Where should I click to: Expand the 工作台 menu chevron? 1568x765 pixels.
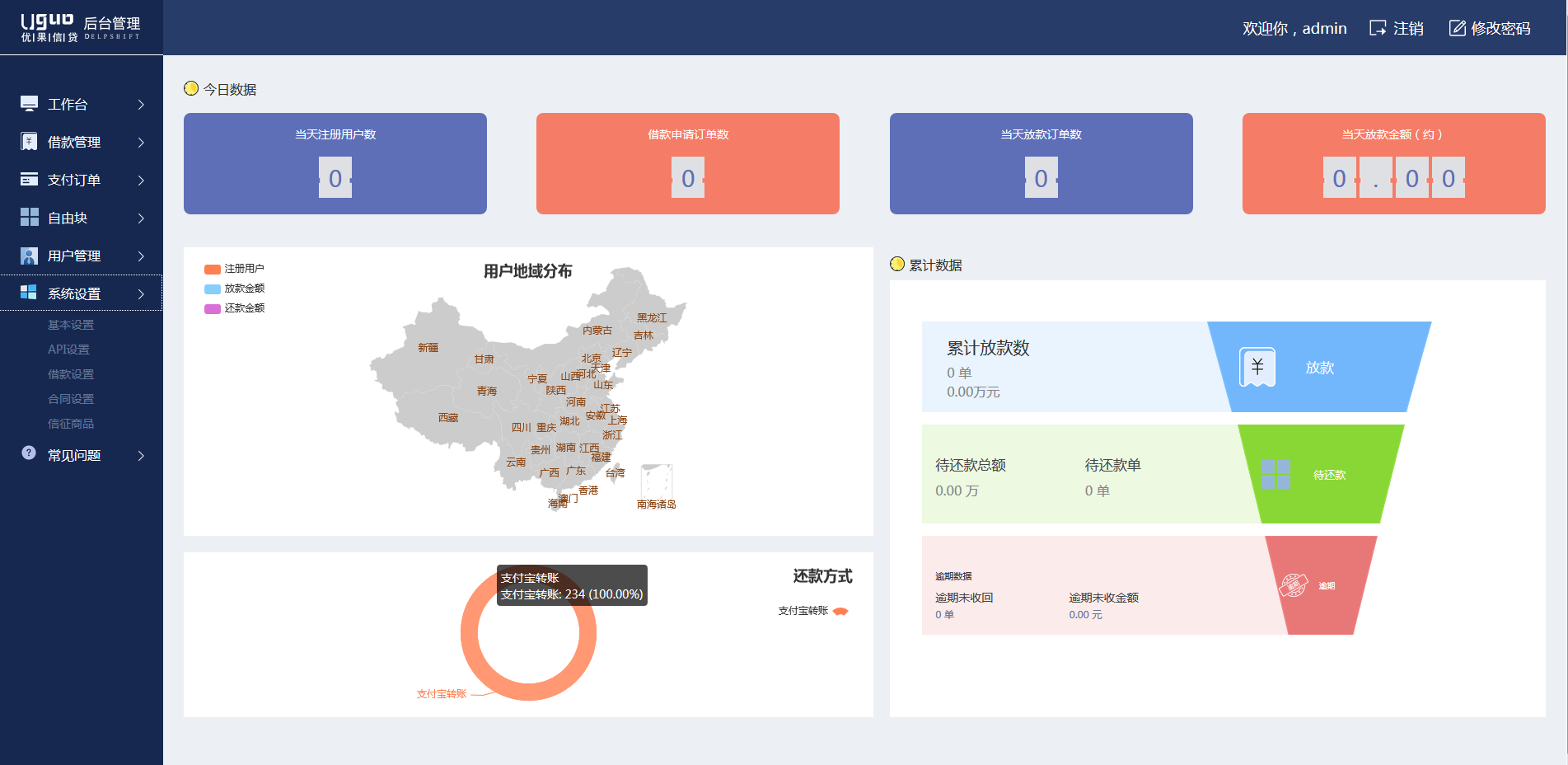pos(141,104)
